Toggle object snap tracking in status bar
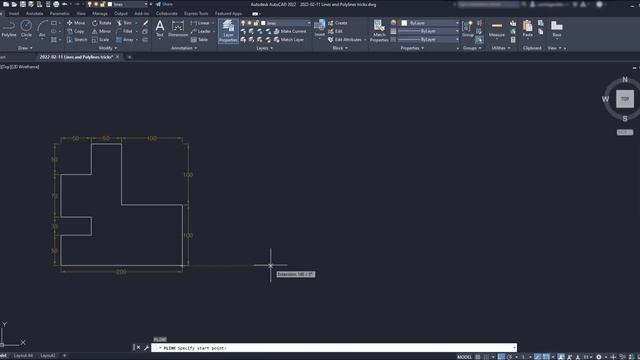The width and height of the screenshot is (640, 360). [x=538, y=357]
